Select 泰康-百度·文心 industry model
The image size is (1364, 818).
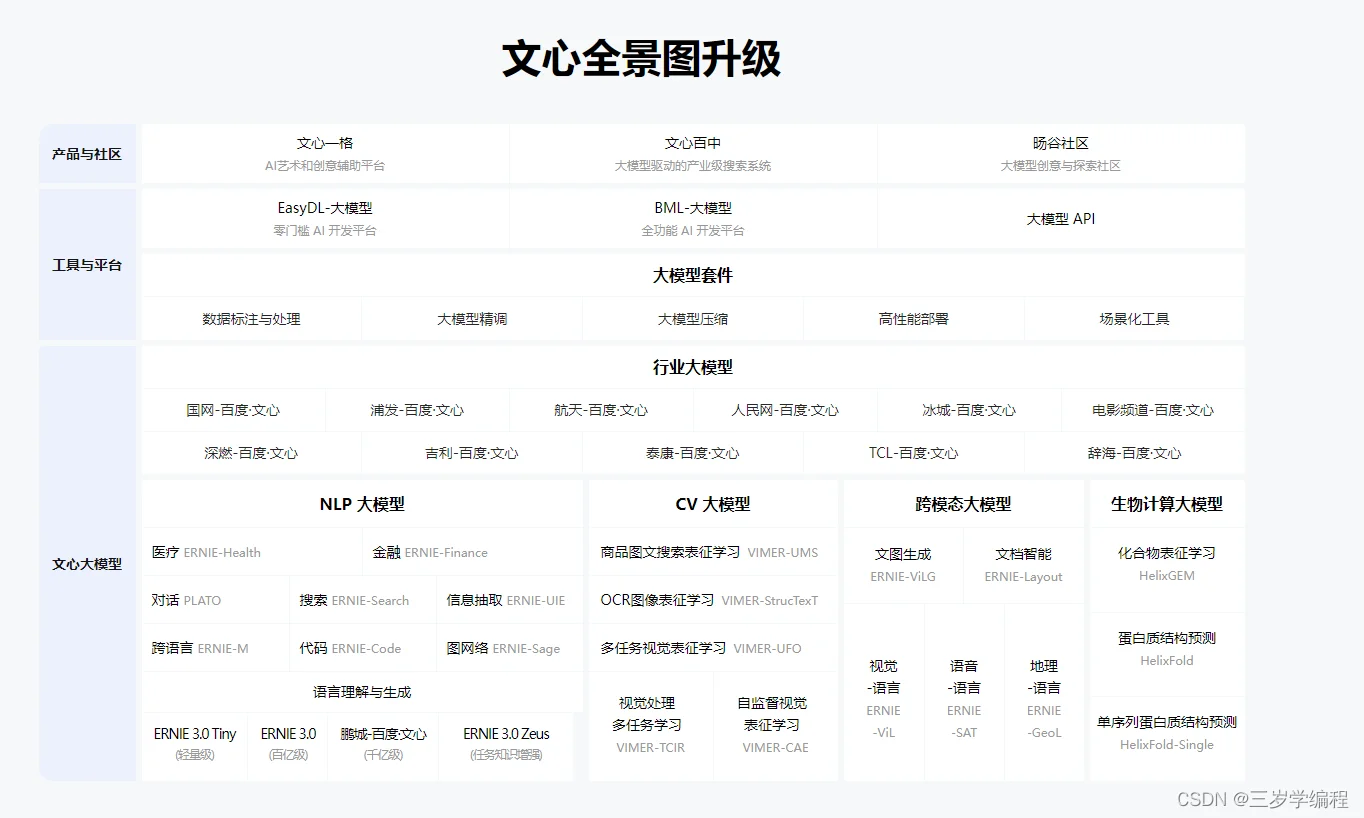coord(693,453)
